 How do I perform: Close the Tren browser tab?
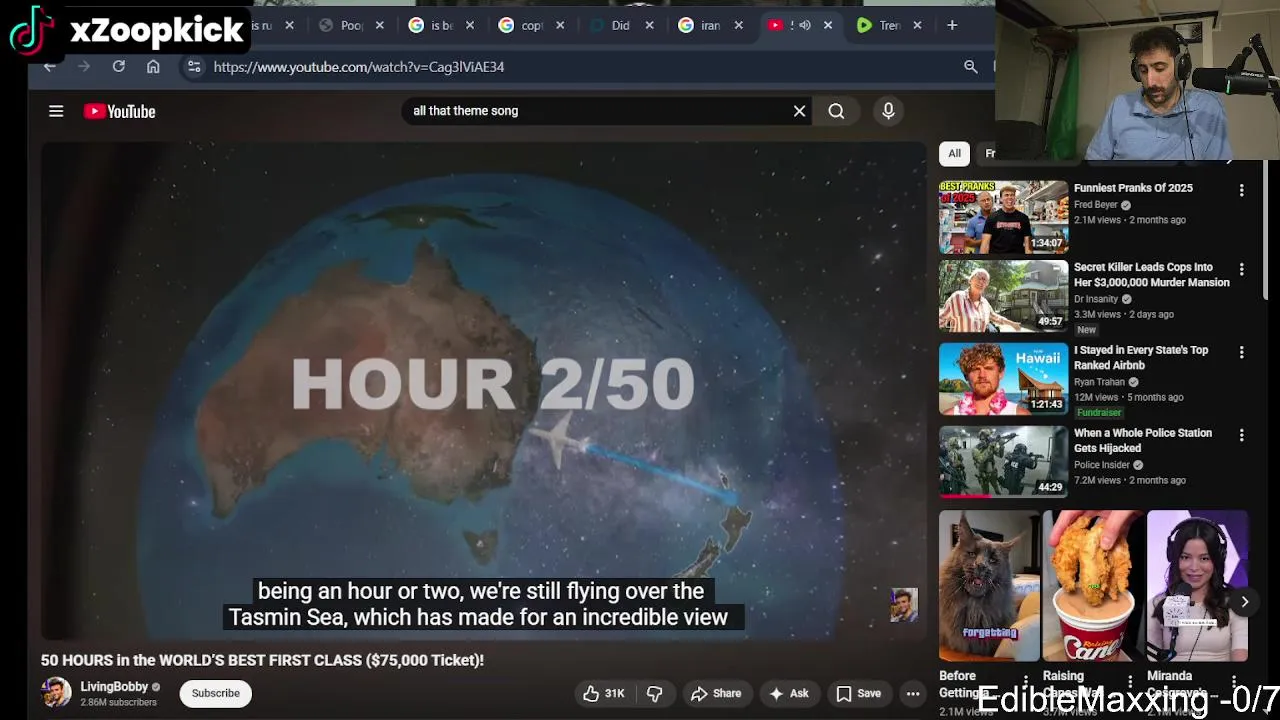pyautogui.click(x=917, y=25)
